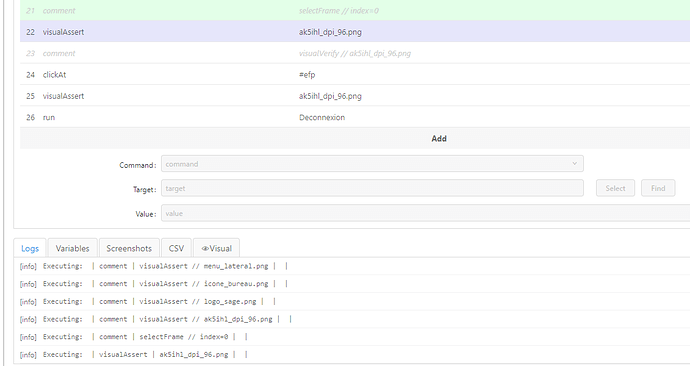
Task: Click the #efp target cell
Action: tap(307, 74)
